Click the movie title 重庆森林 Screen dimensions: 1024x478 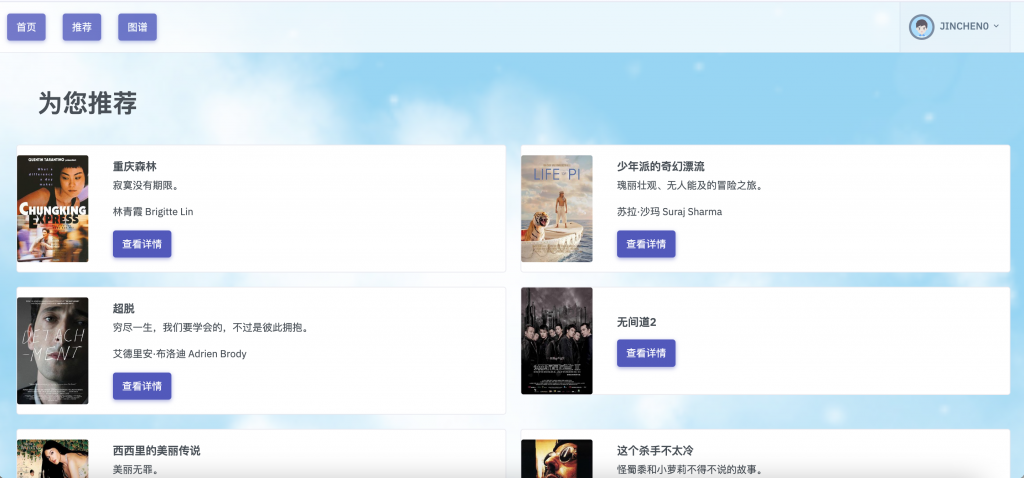pyautogui.click(x=135, y=167)
